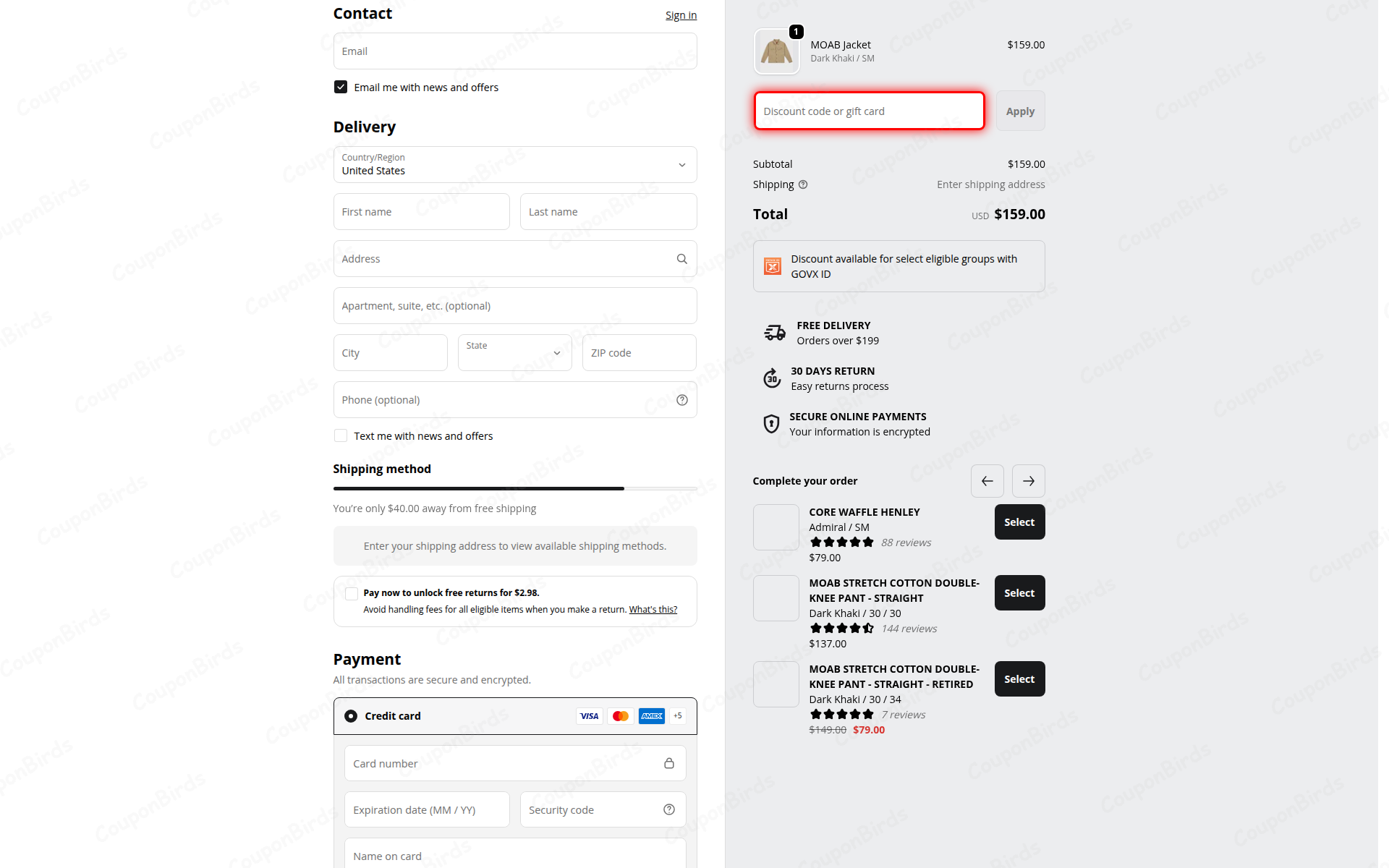Go to next recommended products arrow
The width and height of the screenshot is (1389, 868).
point(1028,481)
